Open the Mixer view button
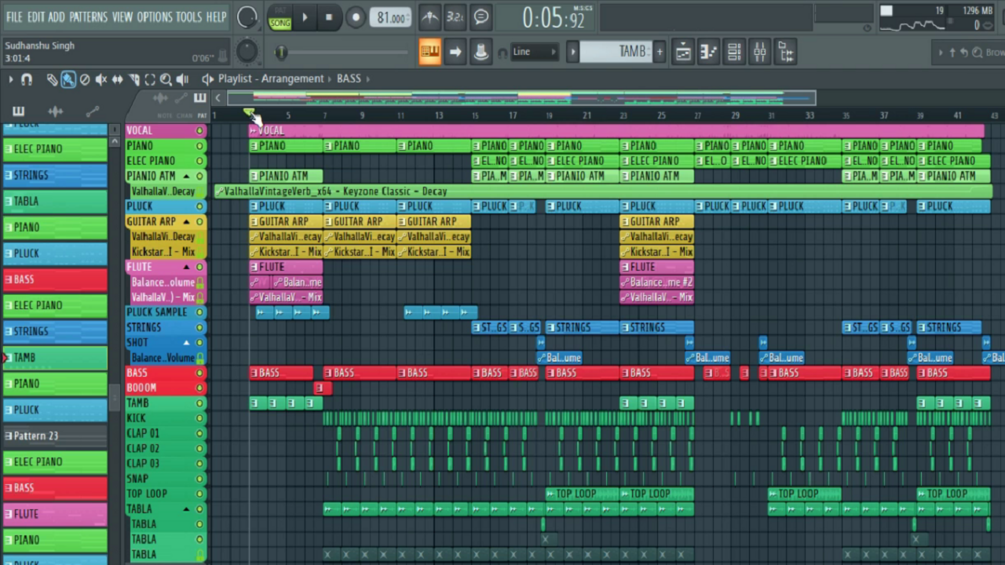 760,52
